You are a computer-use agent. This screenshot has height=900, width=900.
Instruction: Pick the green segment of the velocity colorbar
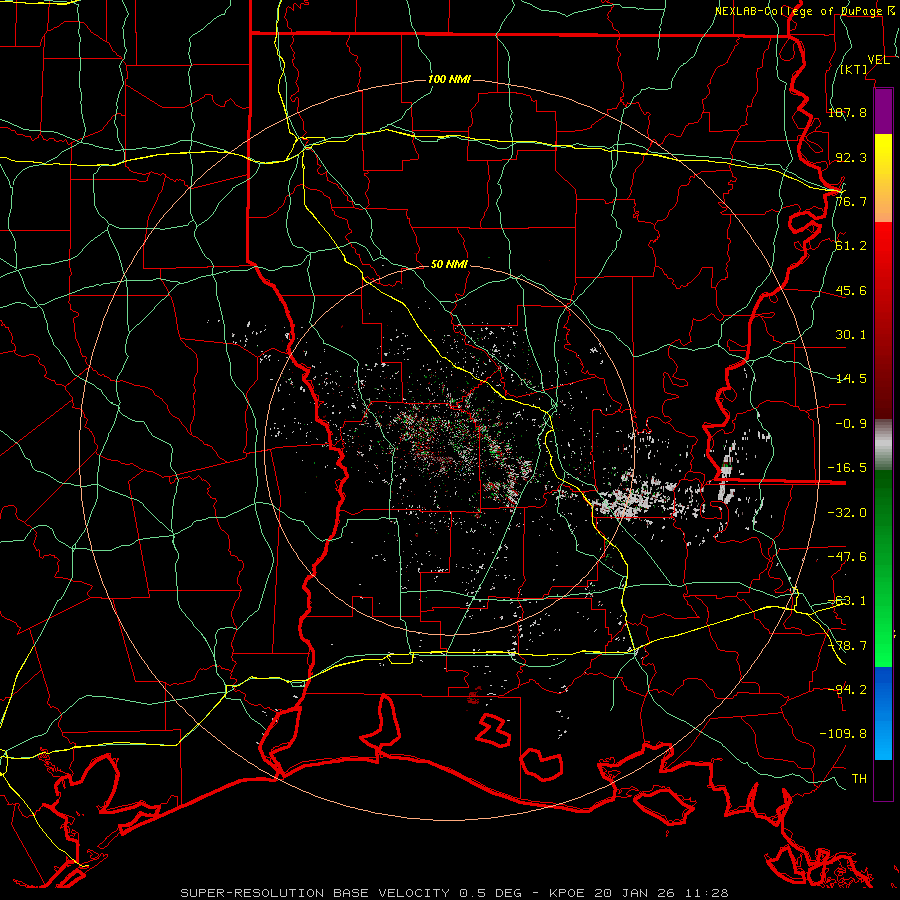pyautogui.click(x=883, y=568)
